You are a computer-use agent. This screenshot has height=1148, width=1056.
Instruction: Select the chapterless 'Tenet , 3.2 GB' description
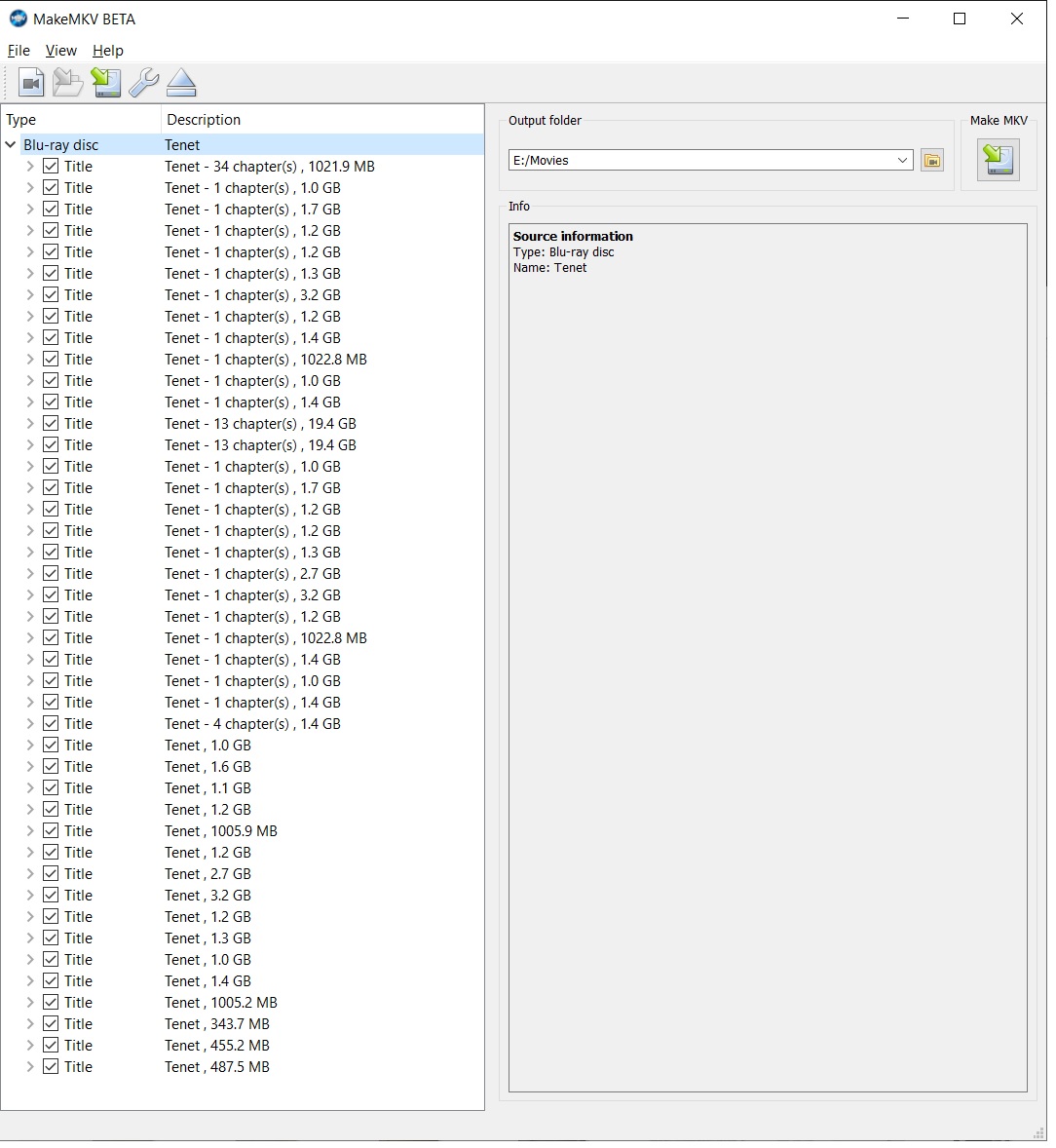pos(207,896)
